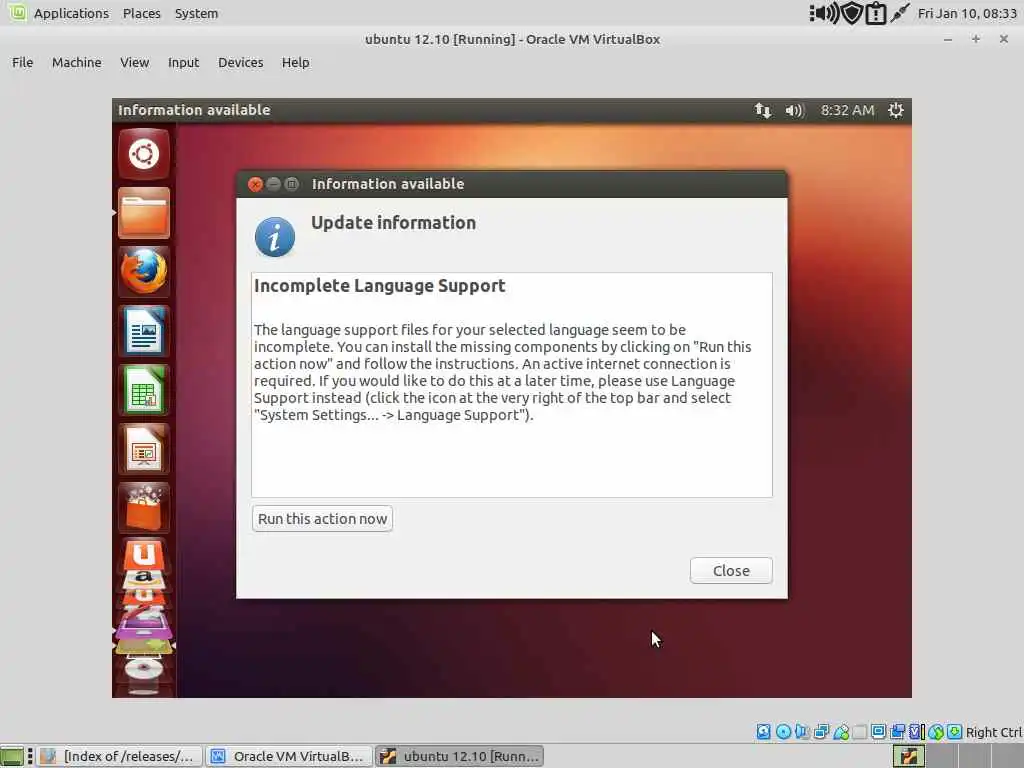Open the Ubuntu One launcher icon
This screenshot has height=768, width=1024.
(144, 555)
